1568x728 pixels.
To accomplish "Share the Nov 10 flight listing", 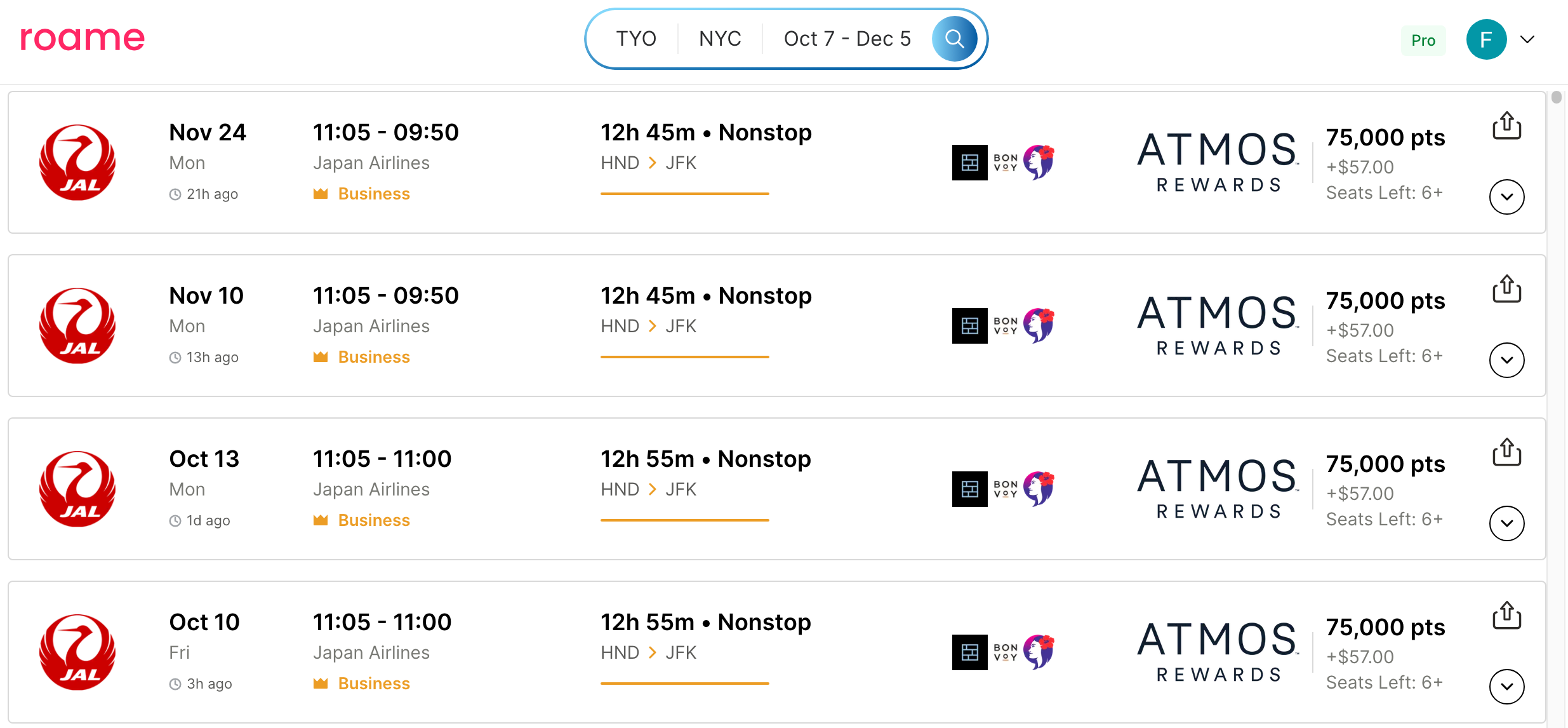I will coord(1506,289).
